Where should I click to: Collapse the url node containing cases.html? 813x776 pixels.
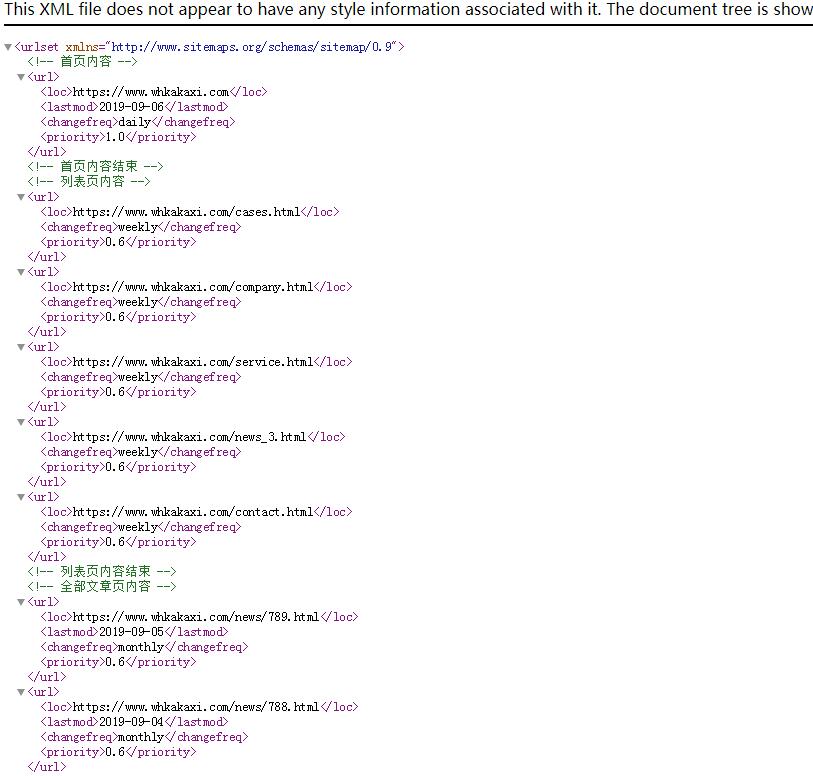pos(21,197)
